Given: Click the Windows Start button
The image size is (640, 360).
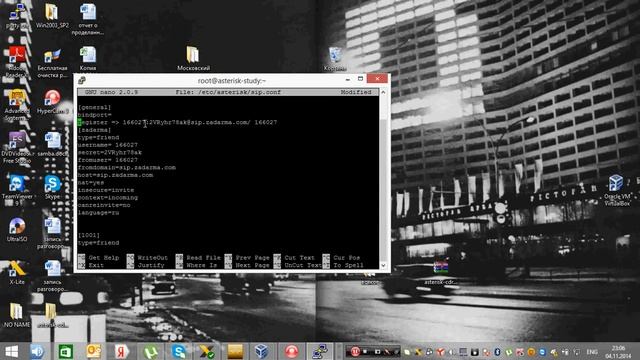Looking at the screenshot, I should pos(11,351).
